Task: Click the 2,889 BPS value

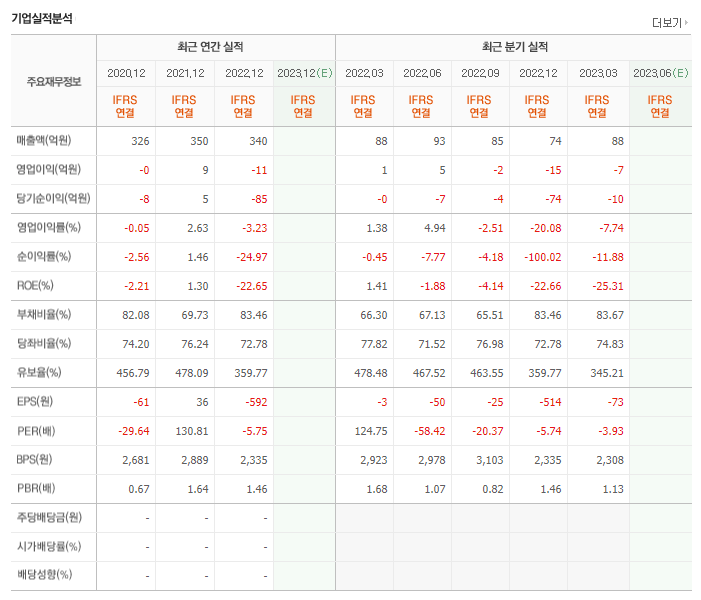Action: tap(194, 460)
